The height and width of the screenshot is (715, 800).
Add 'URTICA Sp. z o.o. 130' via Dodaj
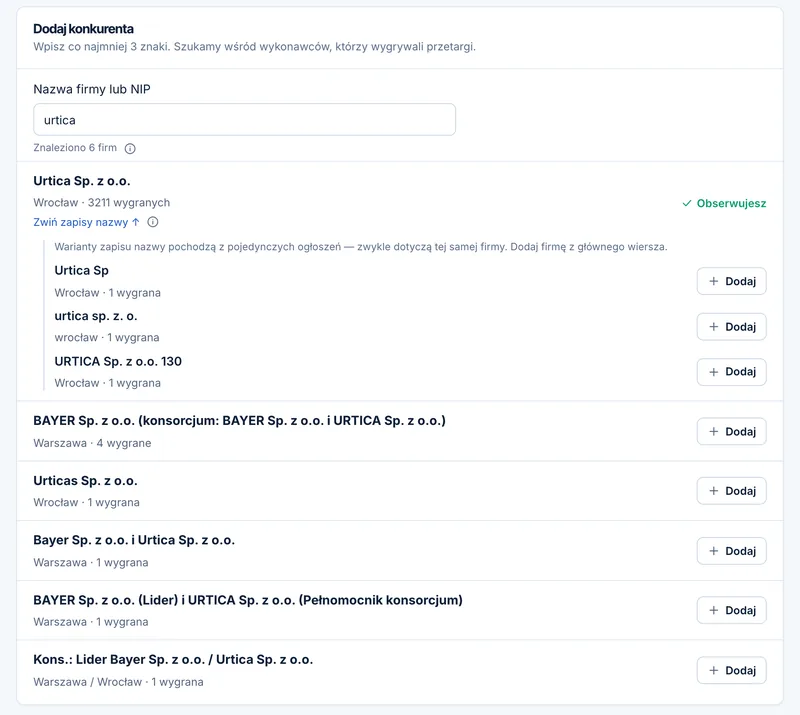point(731,372)
